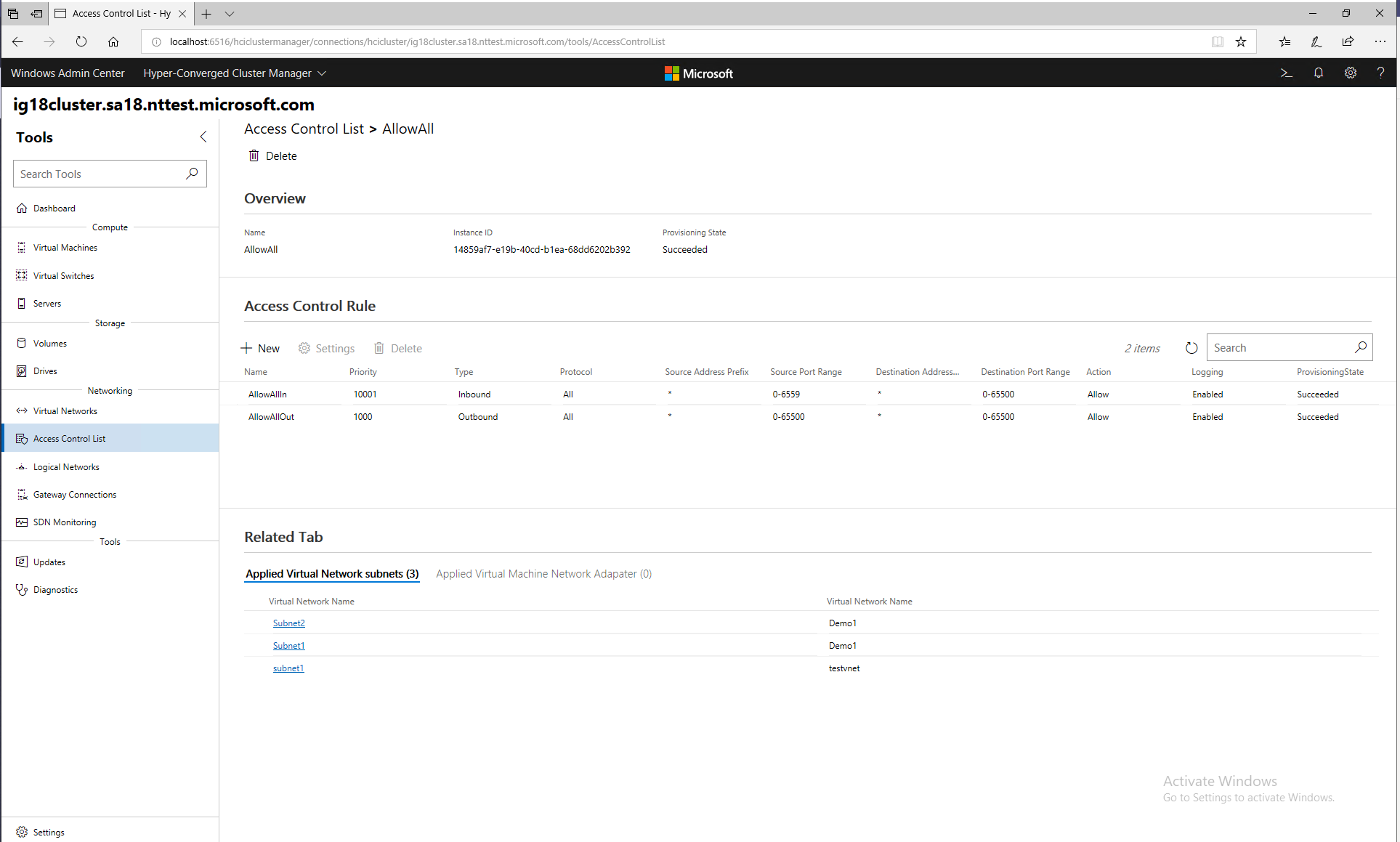Click the Search Tools magnifier icon
The height and width of the screenshot is (842, 1400).
click(x=192, y=174)
